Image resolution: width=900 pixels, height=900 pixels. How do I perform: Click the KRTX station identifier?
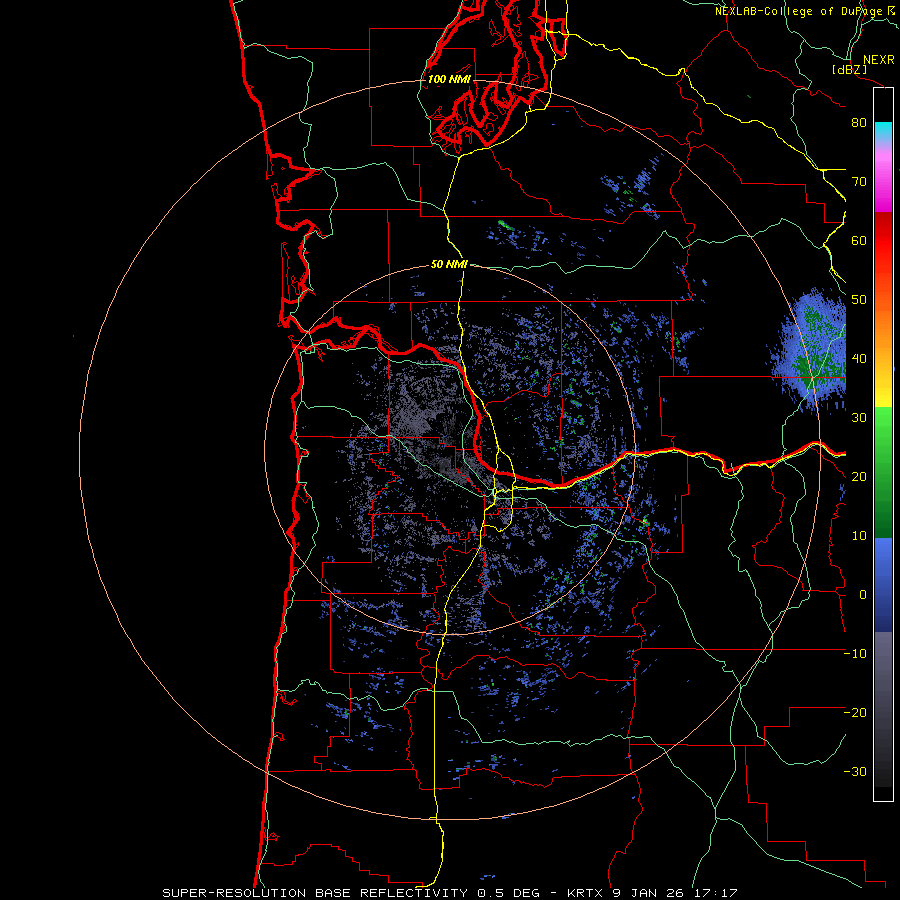pos(585,893)
